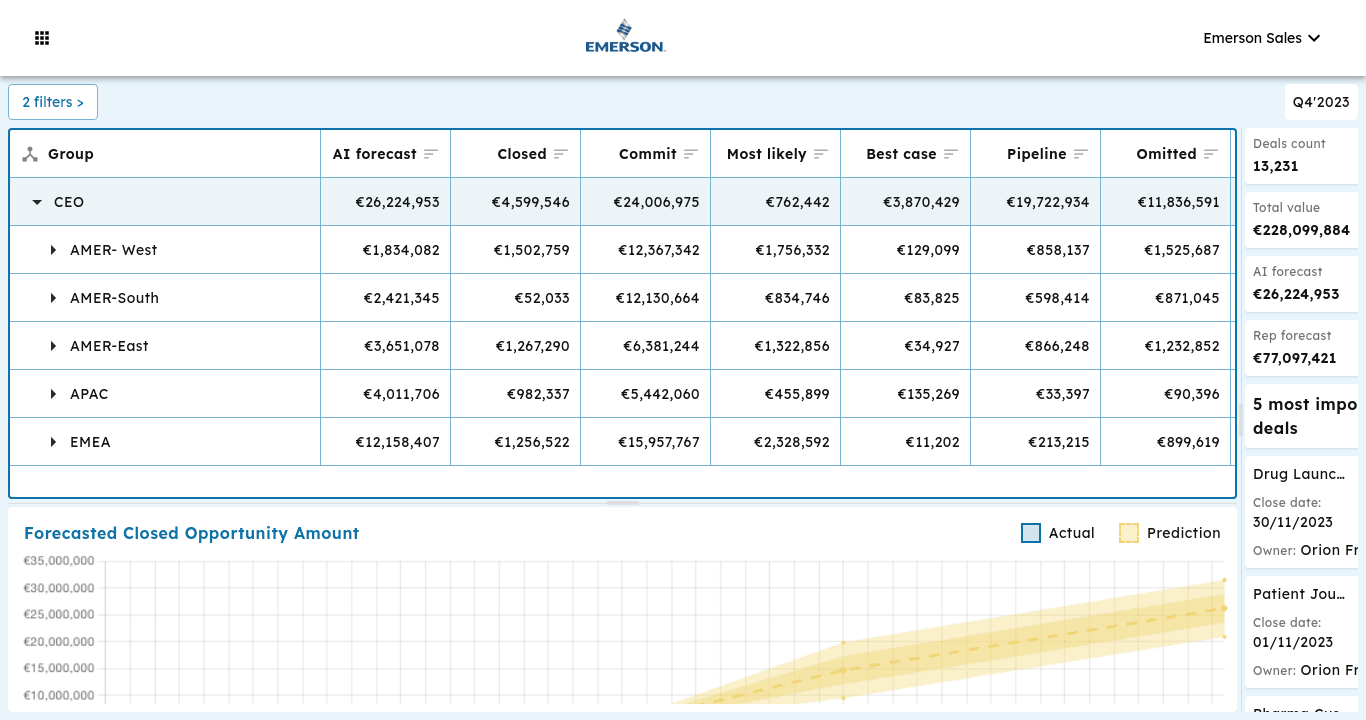Expand the AMER-South row
Viewport: 1366px width, 720px height.
(x=53, y=298)
